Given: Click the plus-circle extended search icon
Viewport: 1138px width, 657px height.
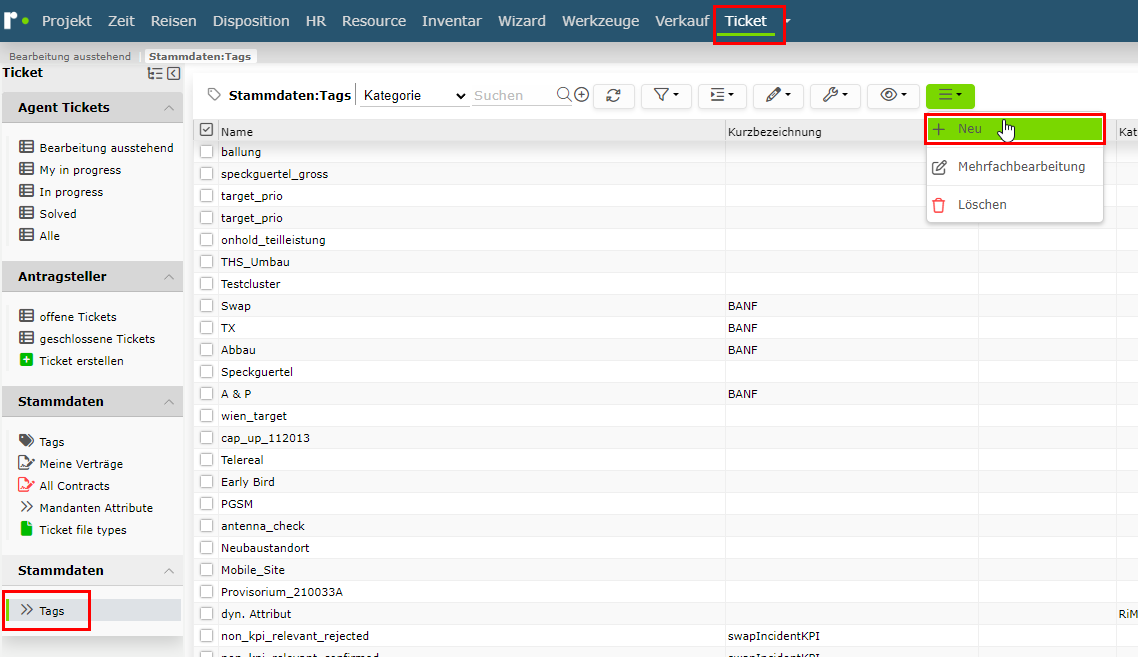Looking at the screenshot, I should [581, 94].
